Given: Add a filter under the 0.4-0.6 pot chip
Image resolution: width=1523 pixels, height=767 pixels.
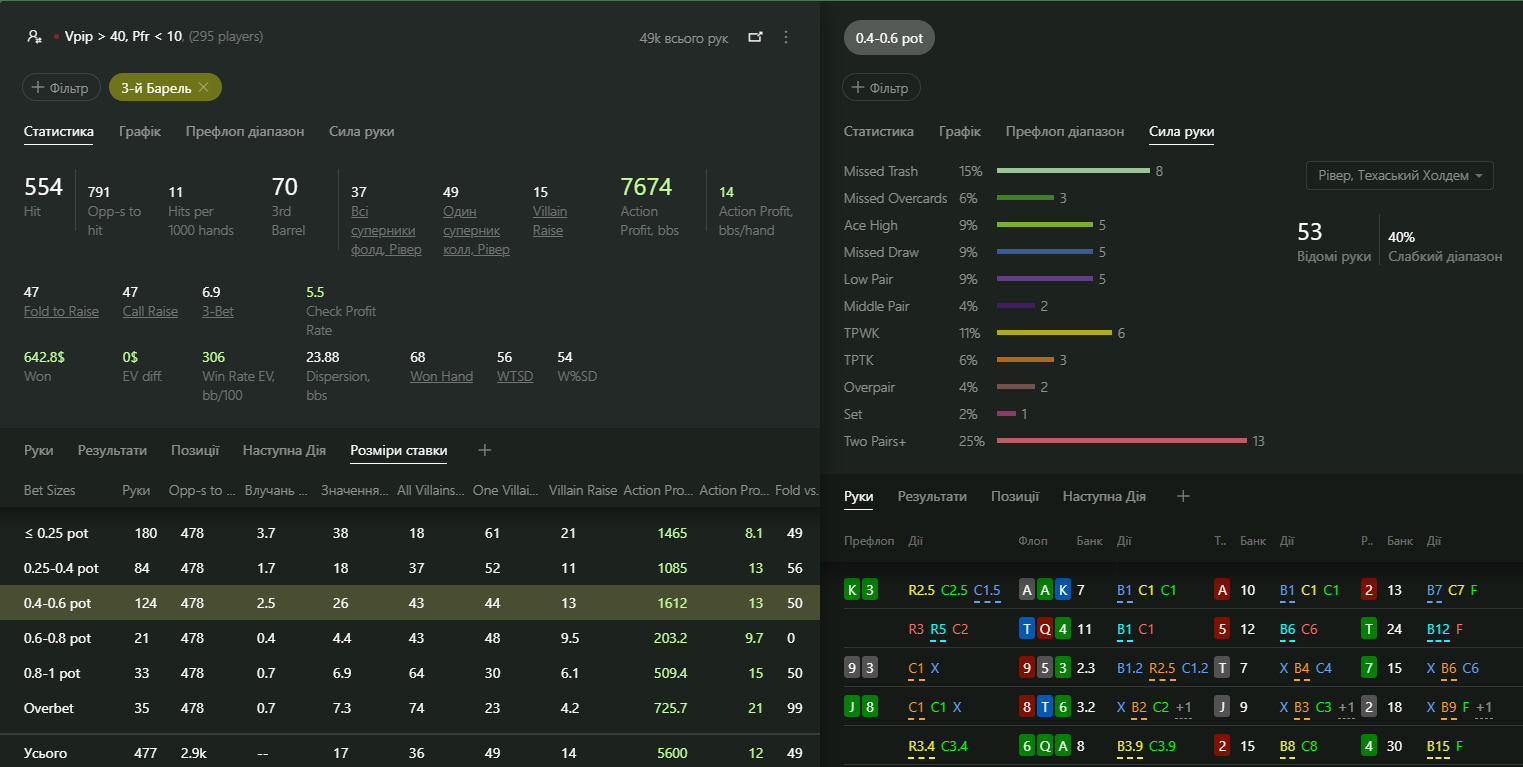Looking at the screenshot, I should click(x=881, y=88).
